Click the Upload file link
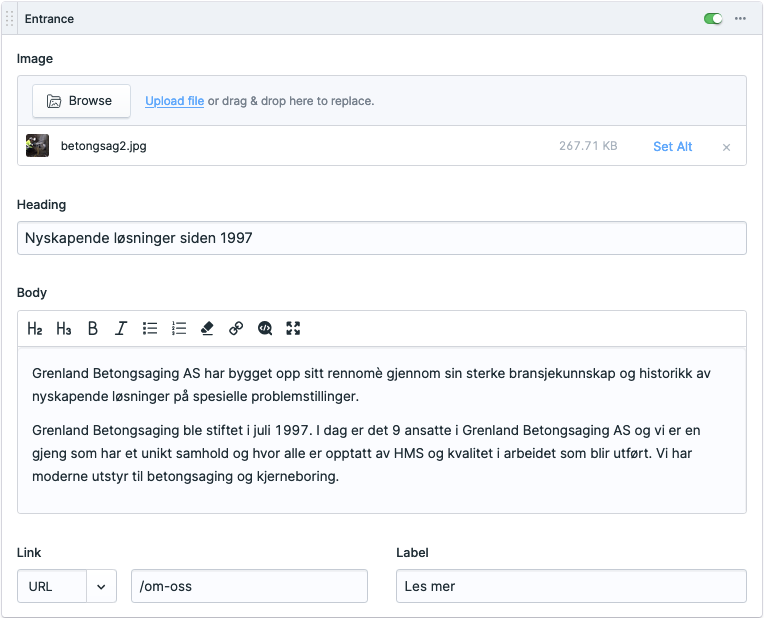This screenshot has height=618, width=764. pyautogui.click(x=174, y=101)
